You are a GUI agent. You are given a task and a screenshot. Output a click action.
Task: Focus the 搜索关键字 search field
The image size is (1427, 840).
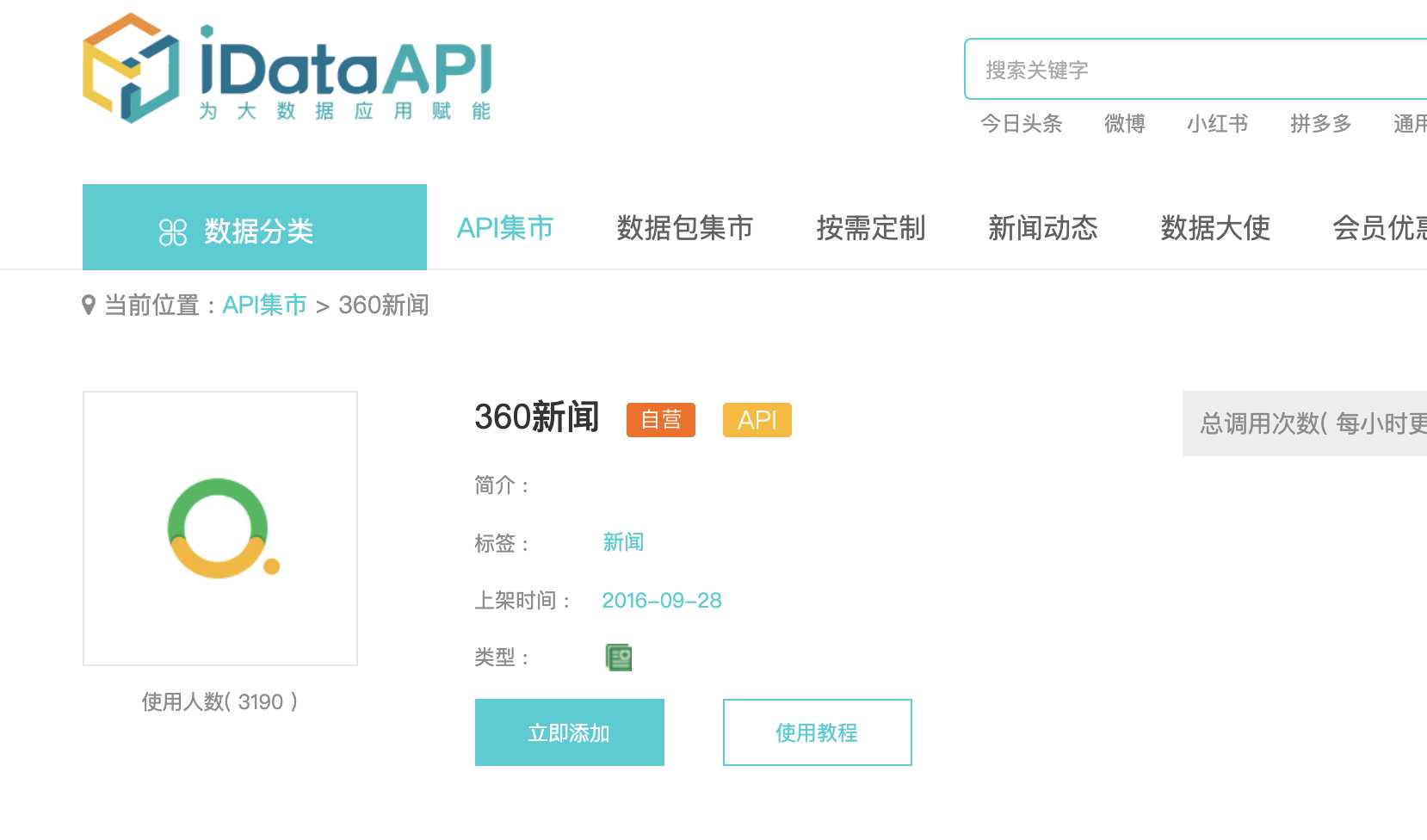[1195, 69]
